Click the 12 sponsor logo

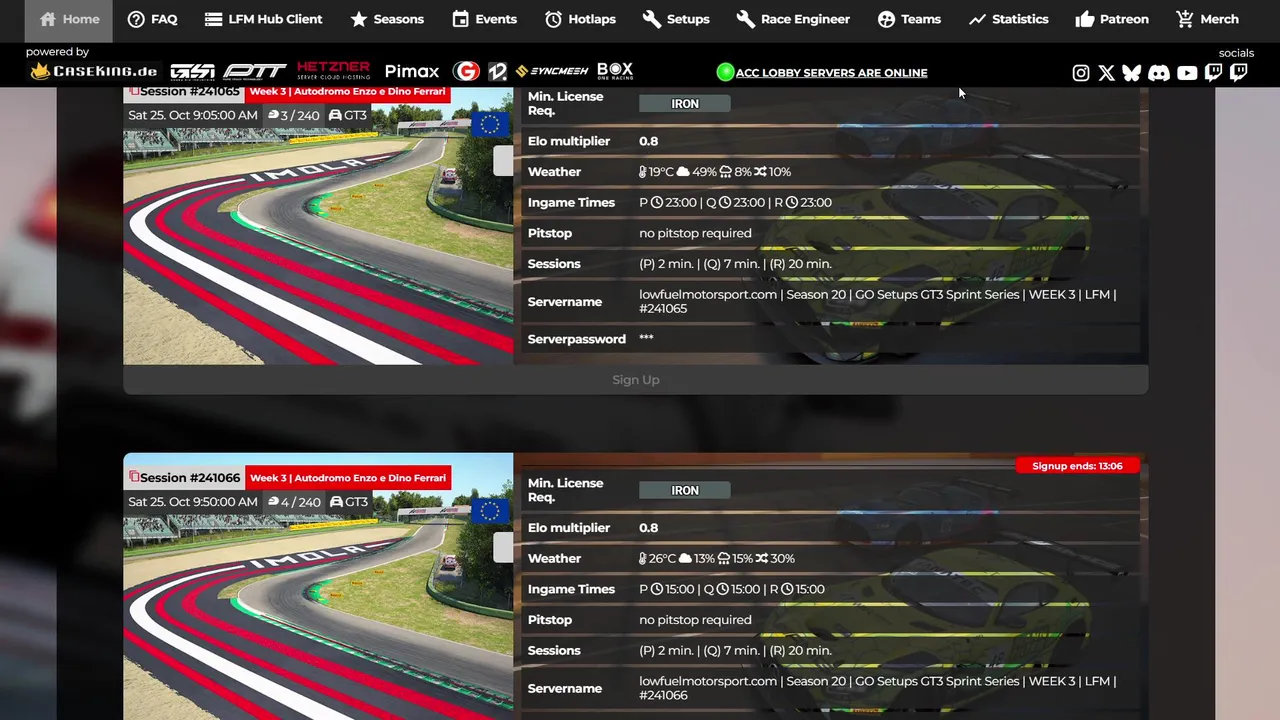pyautogui.click(x=497, y=71)
